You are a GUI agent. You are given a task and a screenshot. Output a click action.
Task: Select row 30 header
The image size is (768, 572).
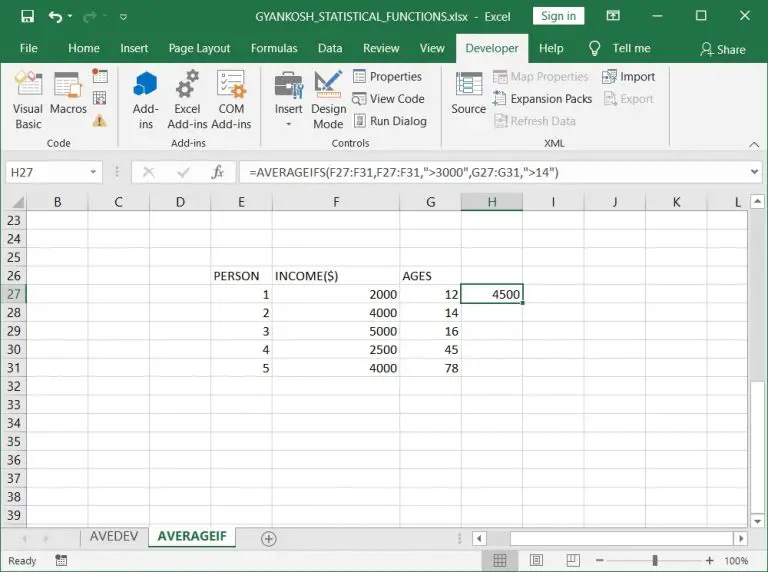14,350
